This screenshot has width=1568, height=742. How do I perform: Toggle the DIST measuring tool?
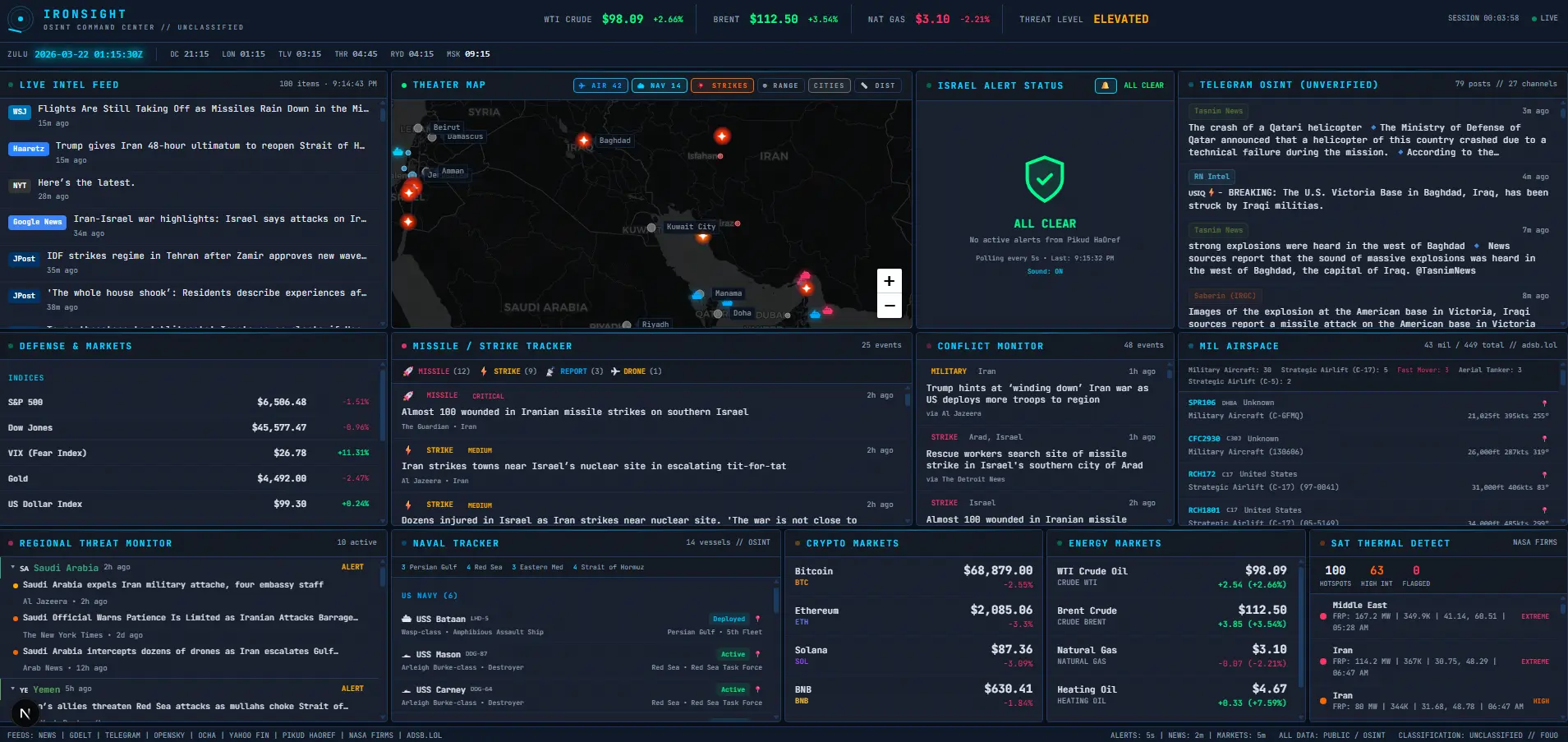point(878,85)
